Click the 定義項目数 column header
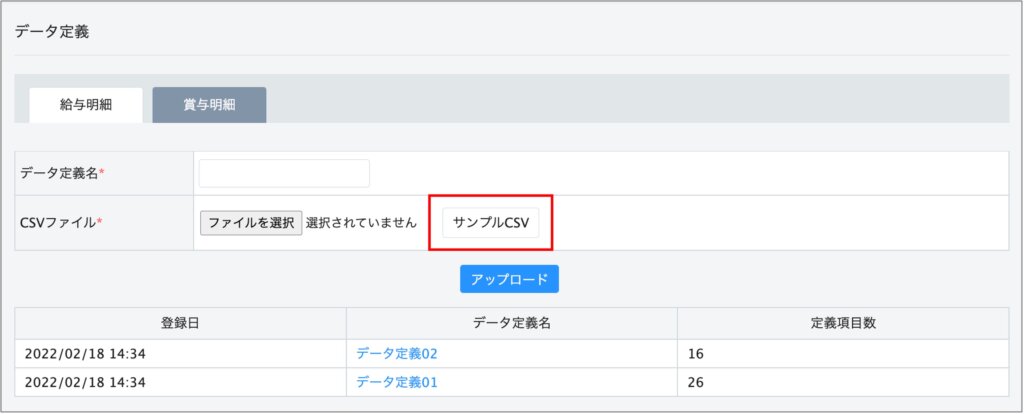The image size is (1024, 414). coord(843,323)
